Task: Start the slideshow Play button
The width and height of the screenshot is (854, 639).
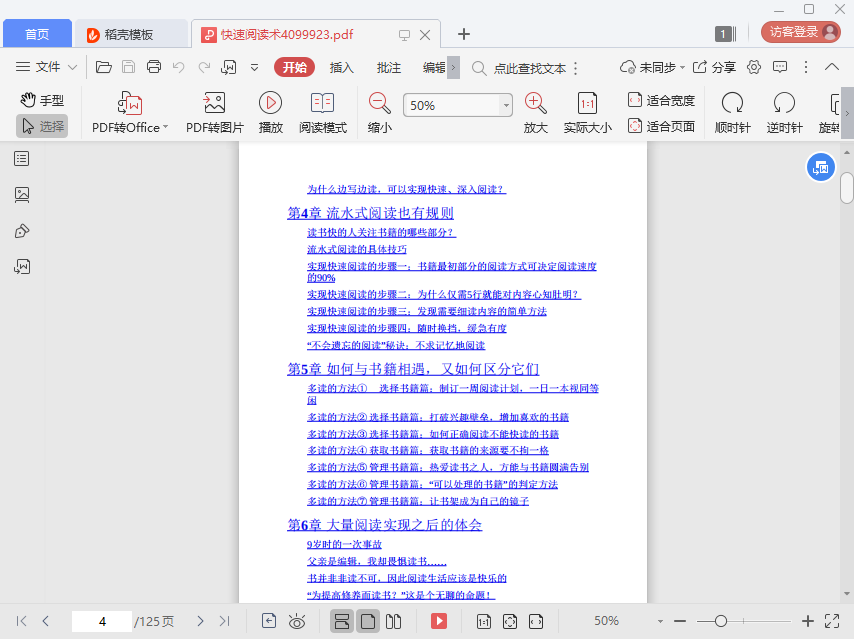Action: (271, 113)
